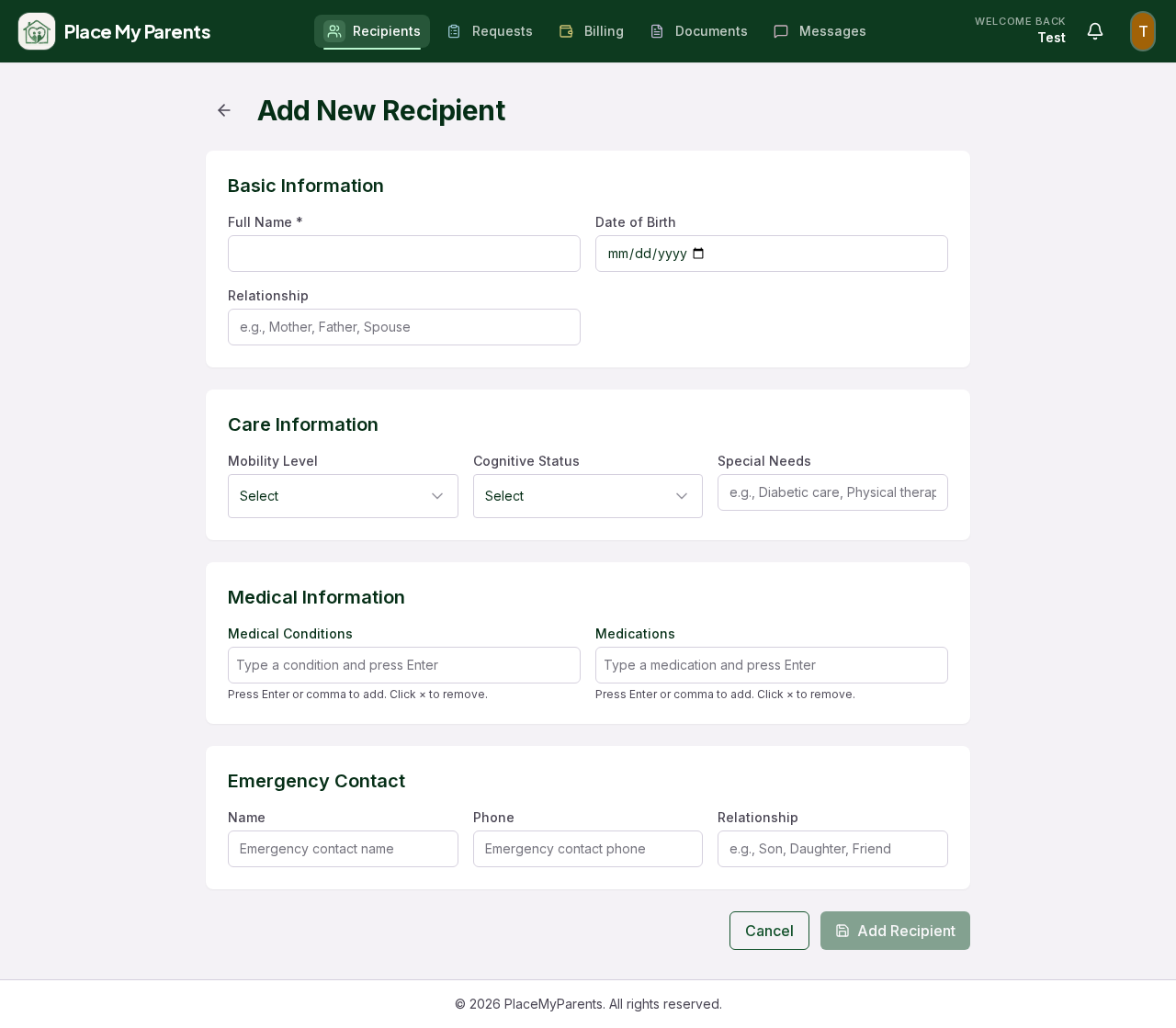The height and width of the screenshot is (1028, 1176).
Task: Click the "Medical Conditions" label
Action: 290,634
